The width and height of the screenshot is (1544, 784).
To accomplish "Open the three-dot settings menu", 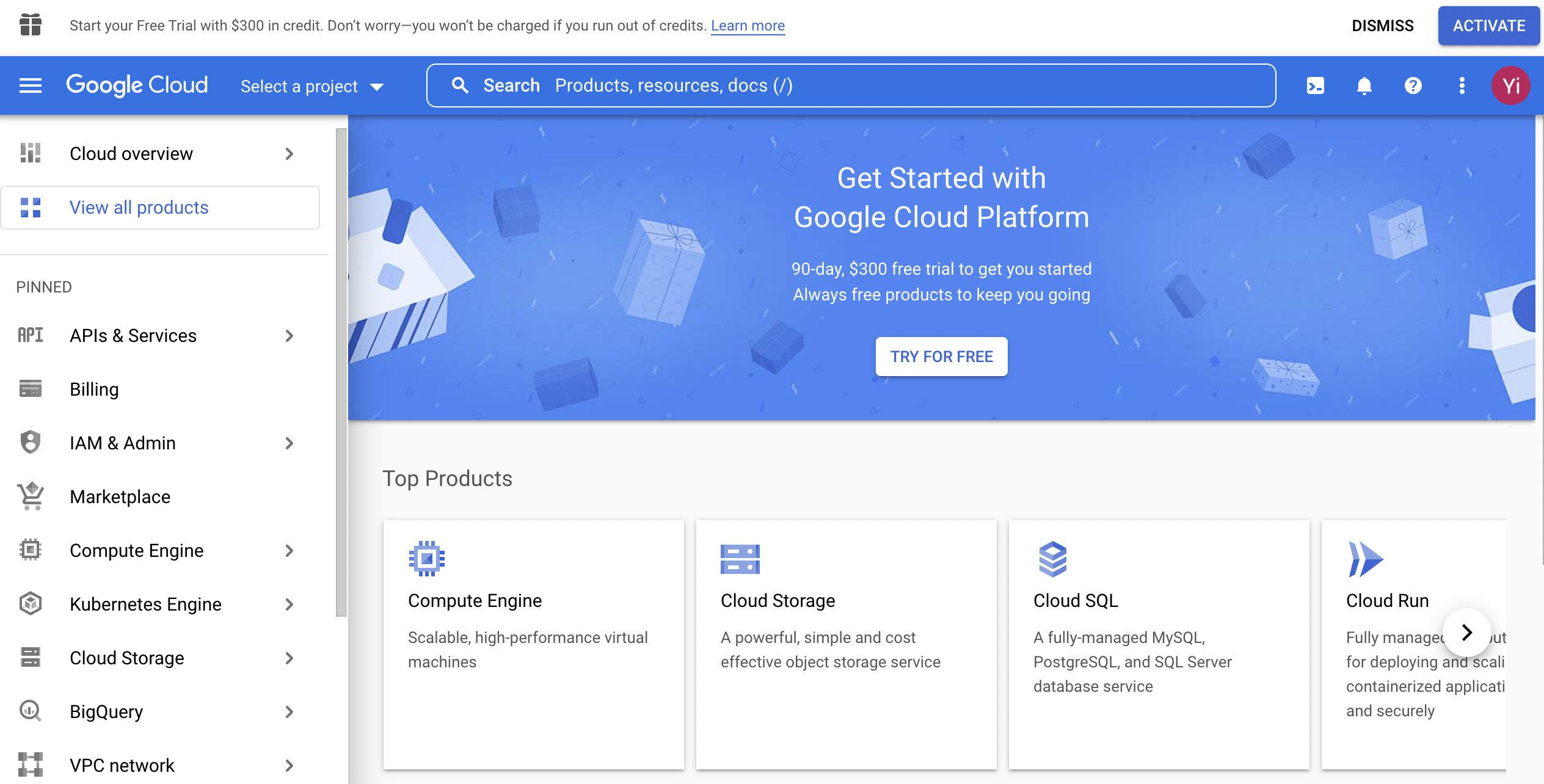I will 1462,85.
